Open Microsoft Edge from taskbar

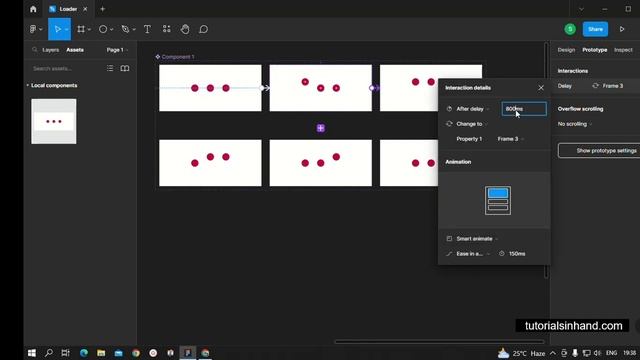pyautogui.click(x=84, y=353)
